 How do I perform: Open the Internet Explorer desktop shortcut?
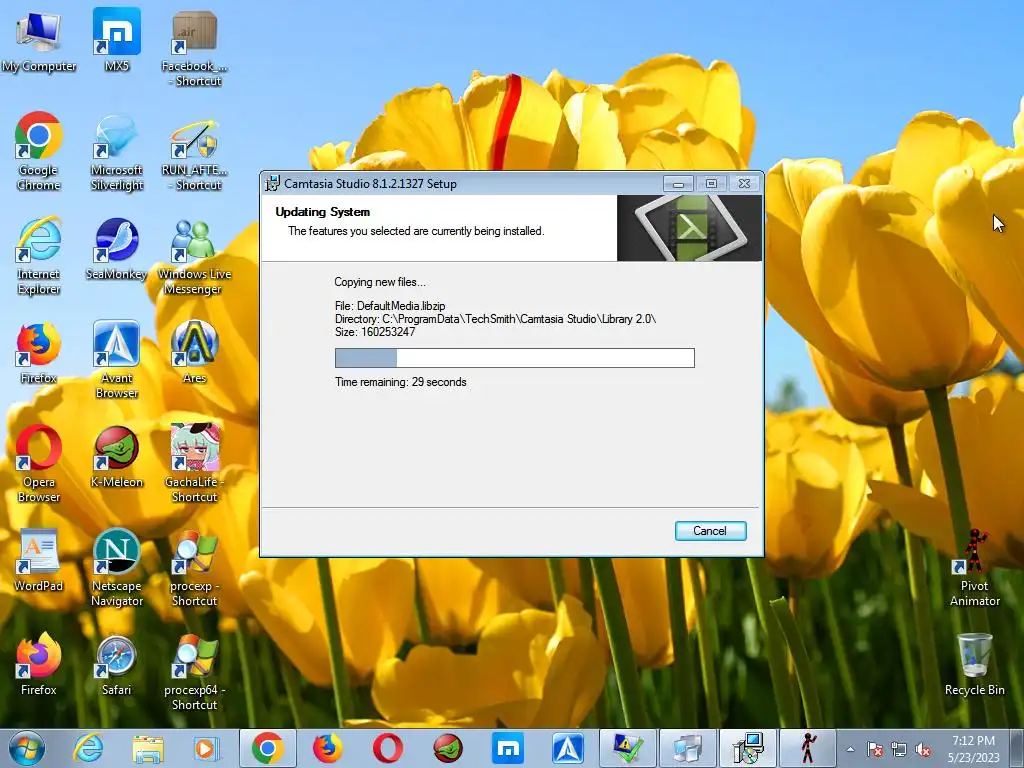point(39,257)
